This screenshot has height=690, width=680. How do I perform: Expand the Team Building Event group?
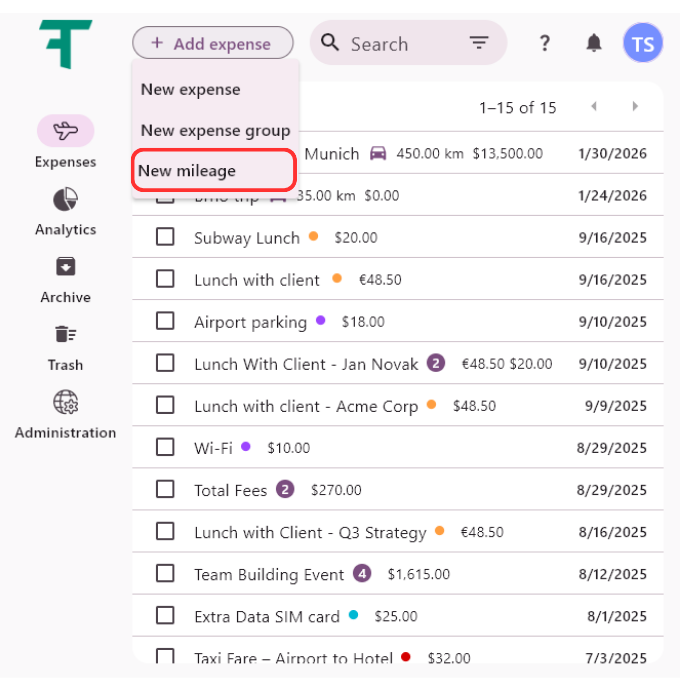pyautogui.click(x=362, y=574)
